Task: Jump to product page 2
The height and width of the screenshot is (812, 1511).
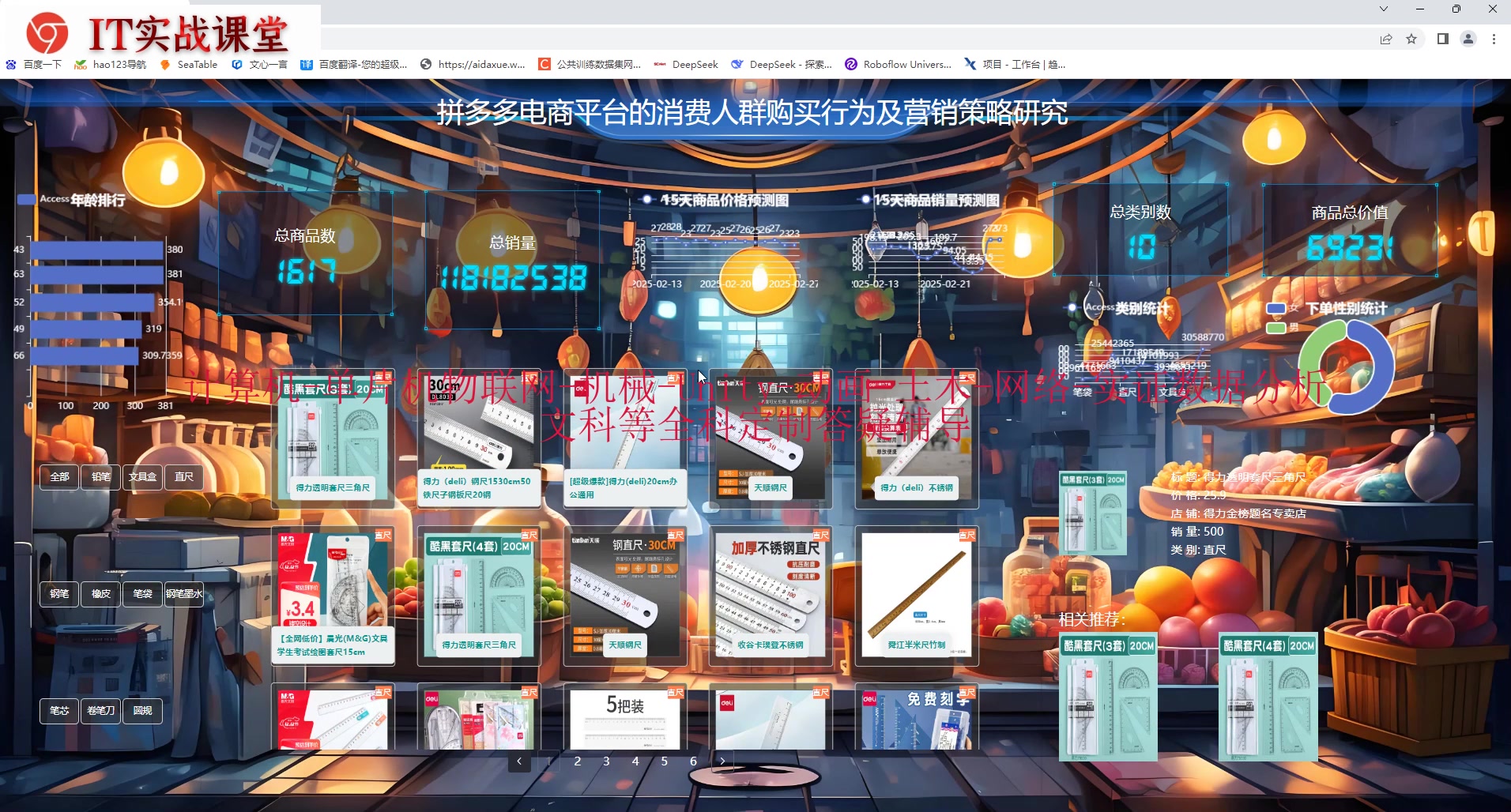Action: tap(578, 761)
